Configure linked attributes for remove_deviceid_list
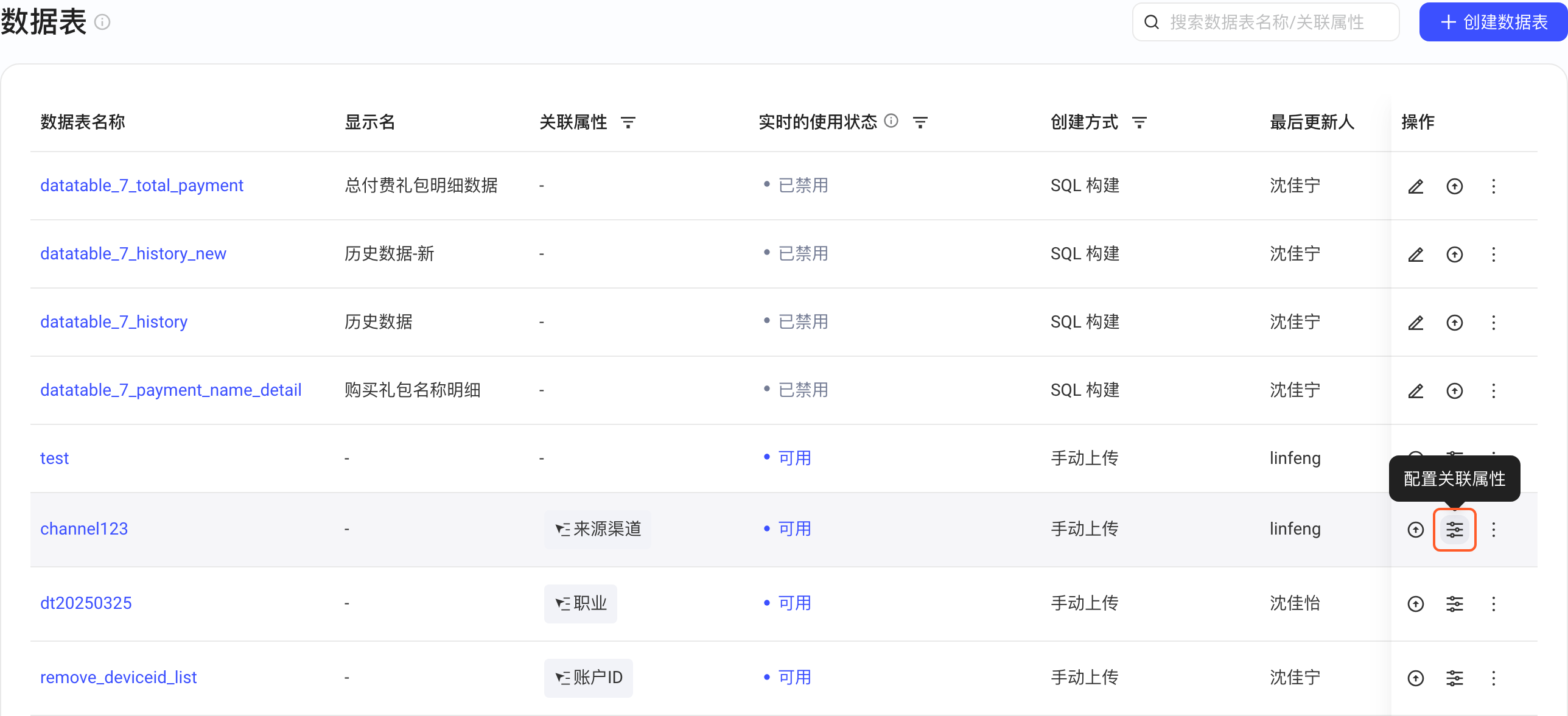This screenshot has width=1568, height=716. click(x=1455, y=678)
